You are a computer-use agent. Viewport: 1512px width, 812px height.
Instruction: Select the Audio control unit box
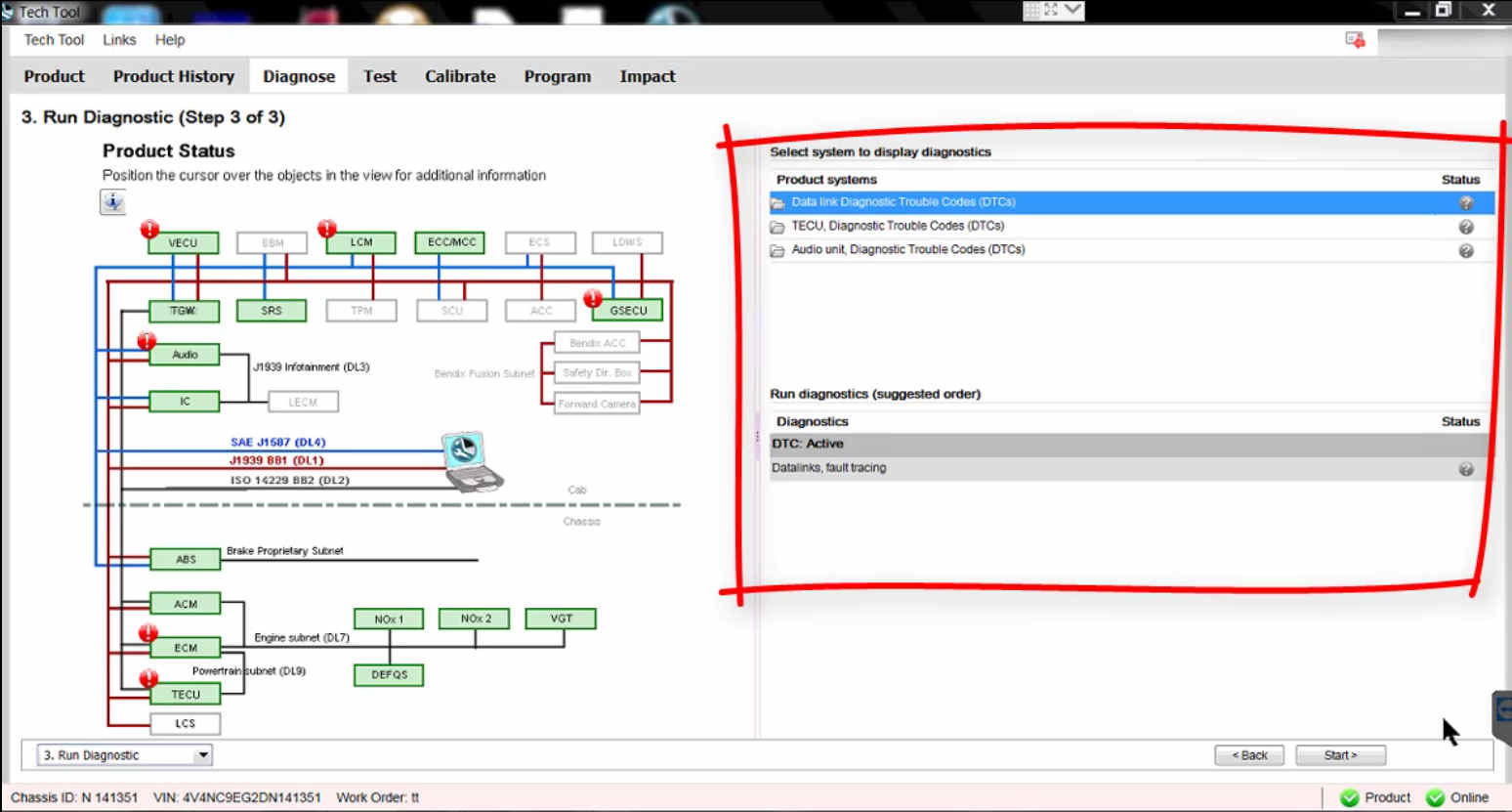(185, 355)
